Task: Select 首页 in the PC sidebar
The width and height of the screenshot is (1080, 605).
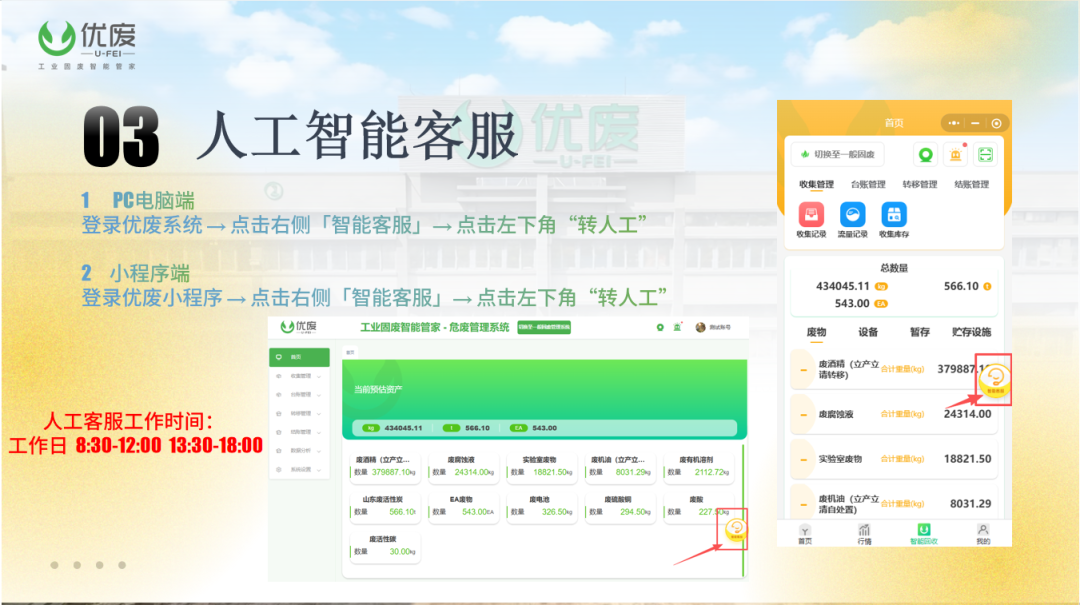Action: [x=299, y=357]
